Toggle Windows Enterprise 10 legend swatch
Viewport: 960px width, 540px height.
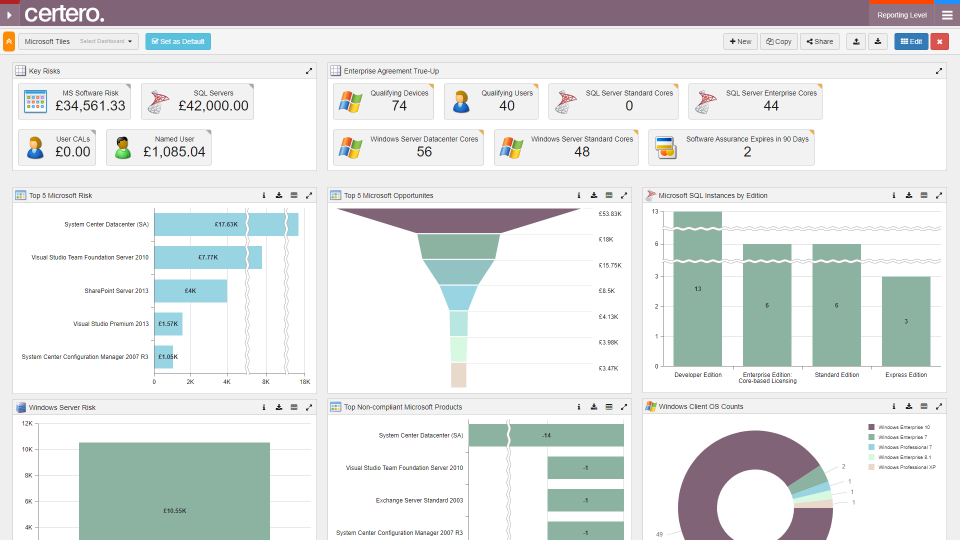pos(871,427)
